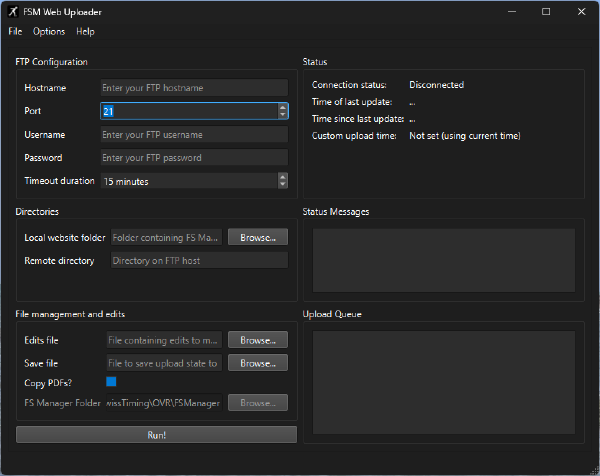
Task: Focus the Password input field
Action: 193,158
